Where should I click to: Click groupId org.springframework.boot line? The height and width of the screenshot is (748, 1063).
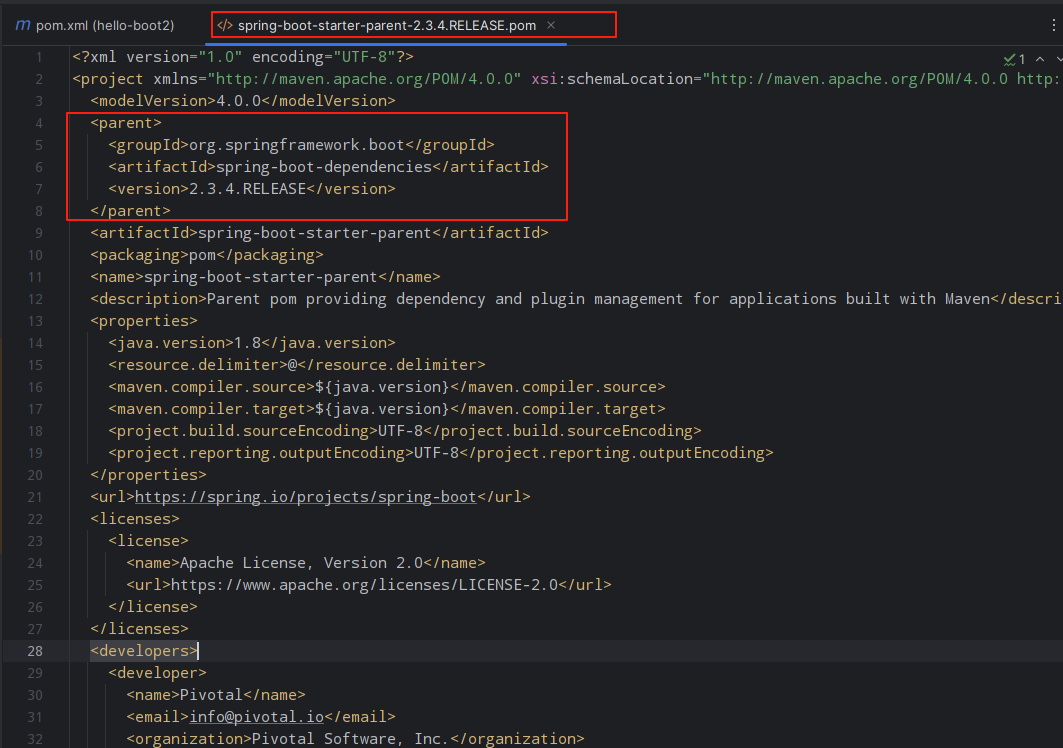point(301,144)
